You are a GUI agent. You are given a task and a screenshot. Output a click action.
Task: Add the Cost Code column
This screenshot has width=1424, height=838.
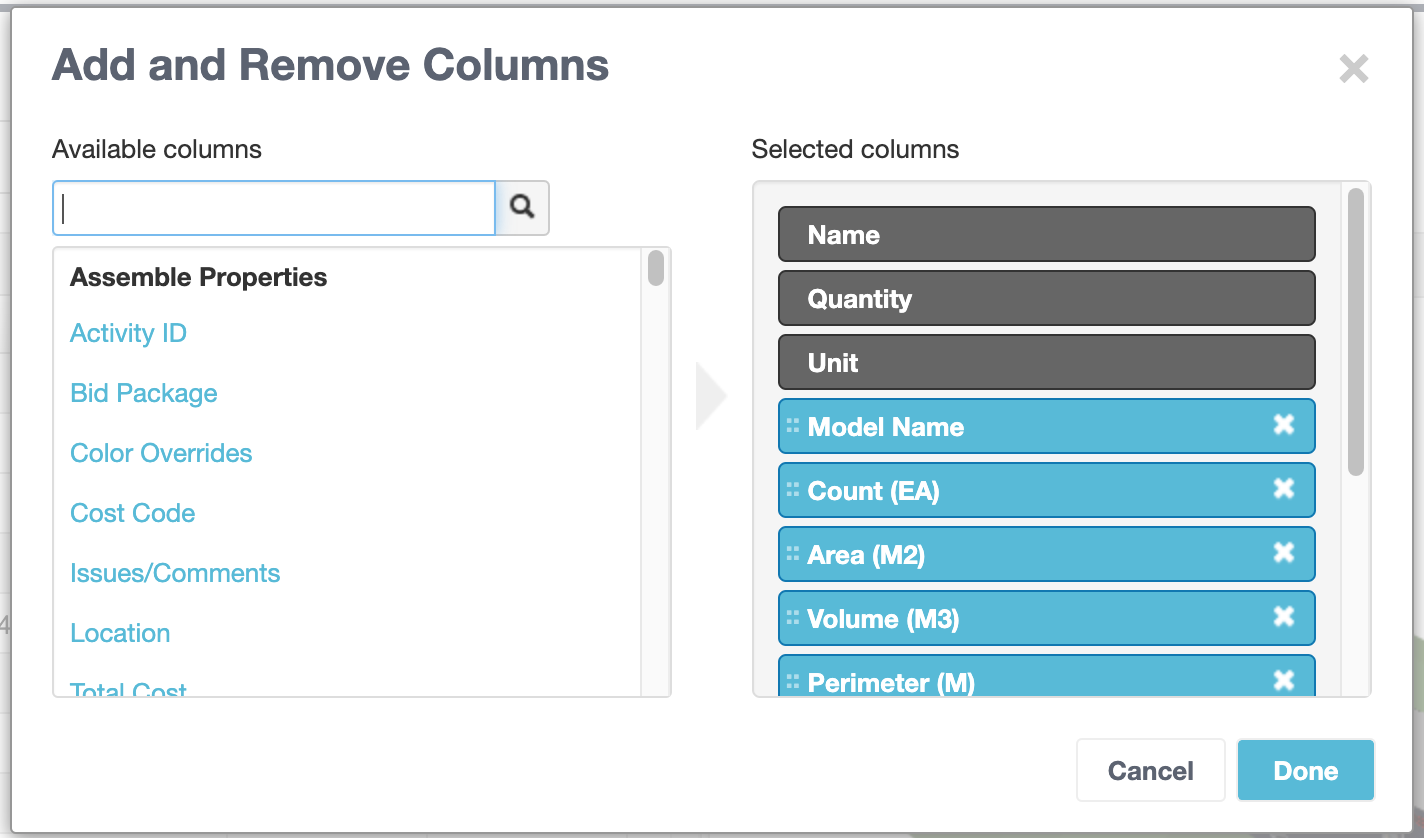(132, 513)
